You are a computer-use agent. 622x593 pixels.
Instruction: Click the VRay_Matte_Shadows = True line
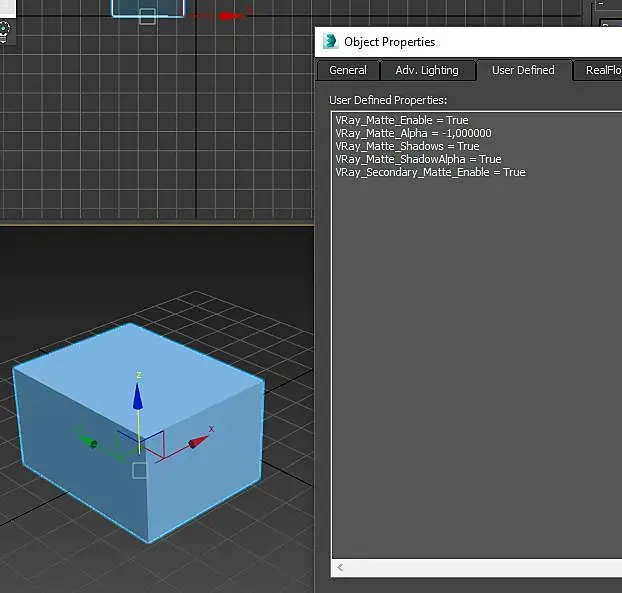tap(407, 146)
